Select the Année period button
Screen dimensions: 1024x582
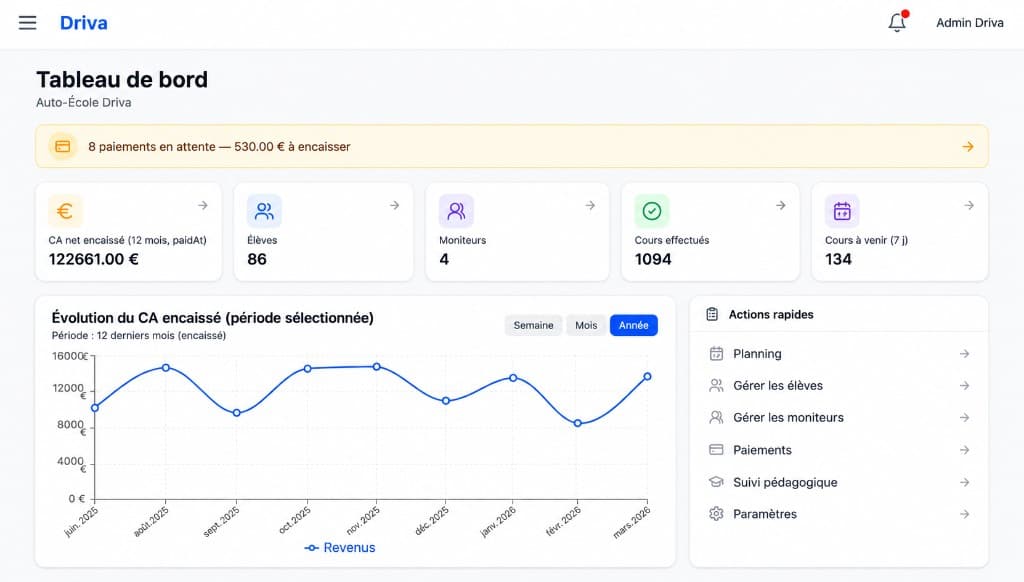click(x=633, y=325)
